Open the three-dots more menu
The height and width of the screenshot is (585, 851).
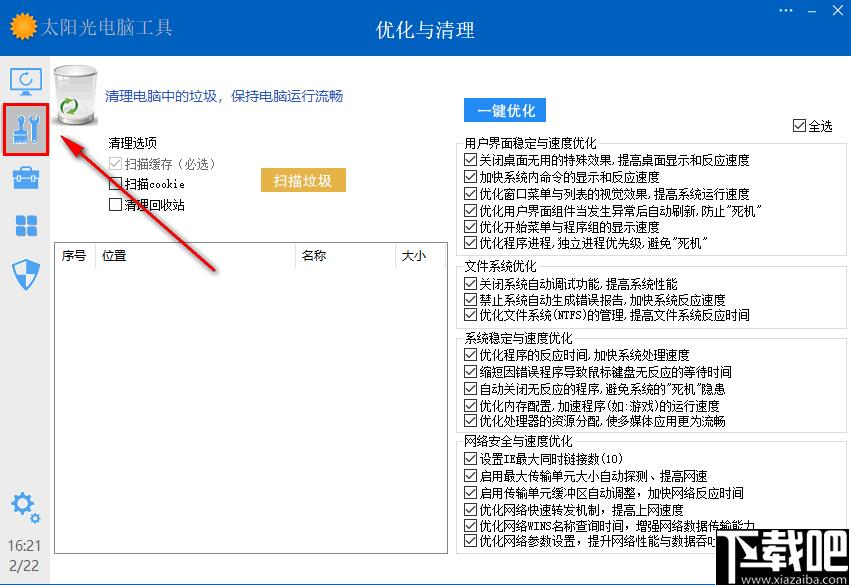pyautogui.click(x=786, y=10)
